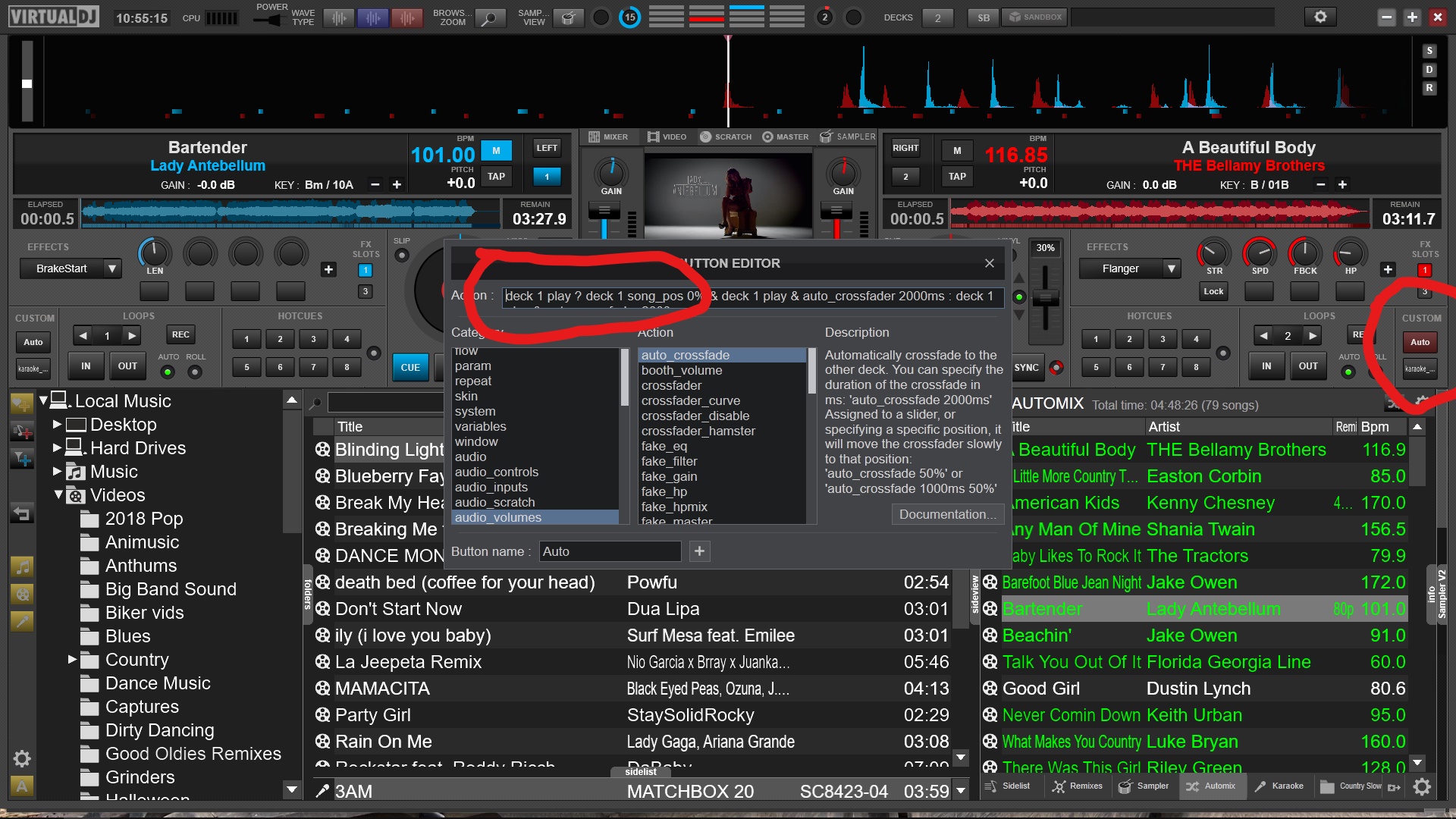
Task: Click the left deck effects plus button
Action: [x=328, y=269]
